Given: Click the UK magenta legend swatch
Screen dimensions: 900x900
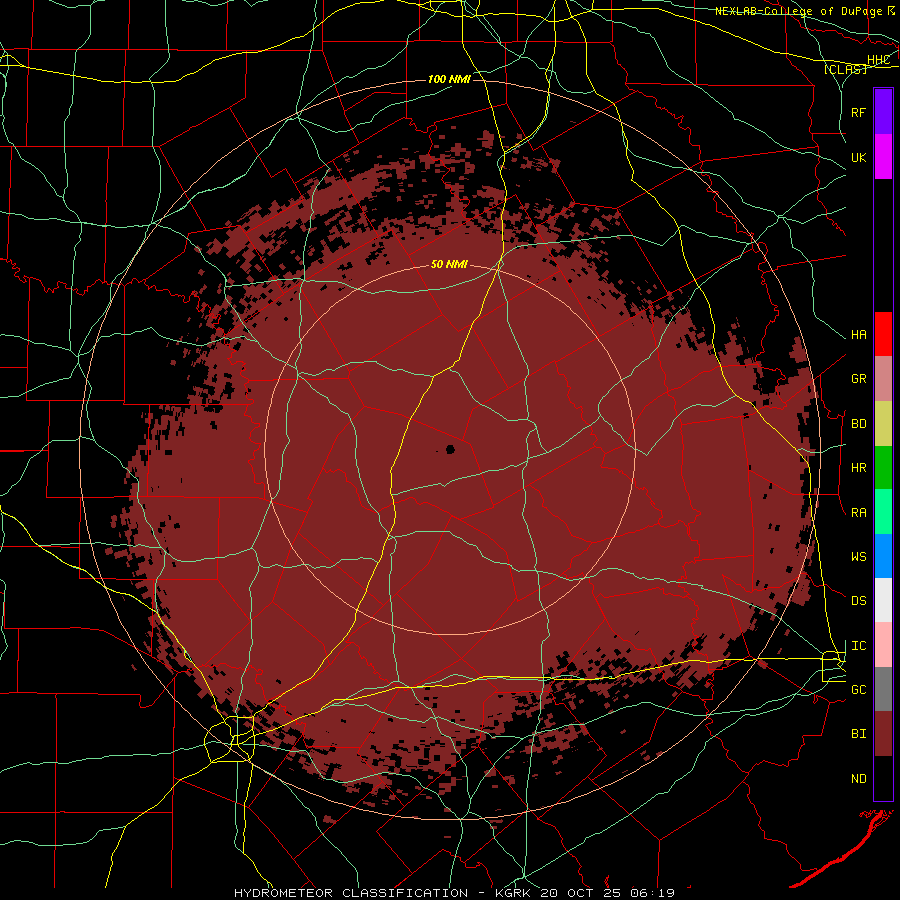Looking at the screenshot, I should (x=883, y=157).
